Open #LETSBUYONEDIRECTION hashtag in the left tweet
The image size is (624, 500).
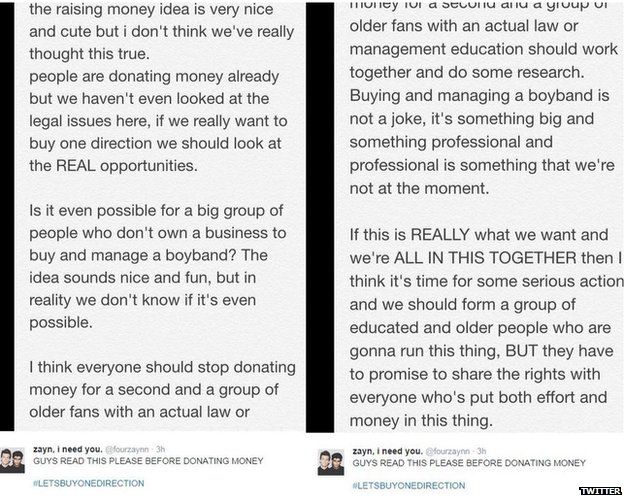click(x=85, y=483)
